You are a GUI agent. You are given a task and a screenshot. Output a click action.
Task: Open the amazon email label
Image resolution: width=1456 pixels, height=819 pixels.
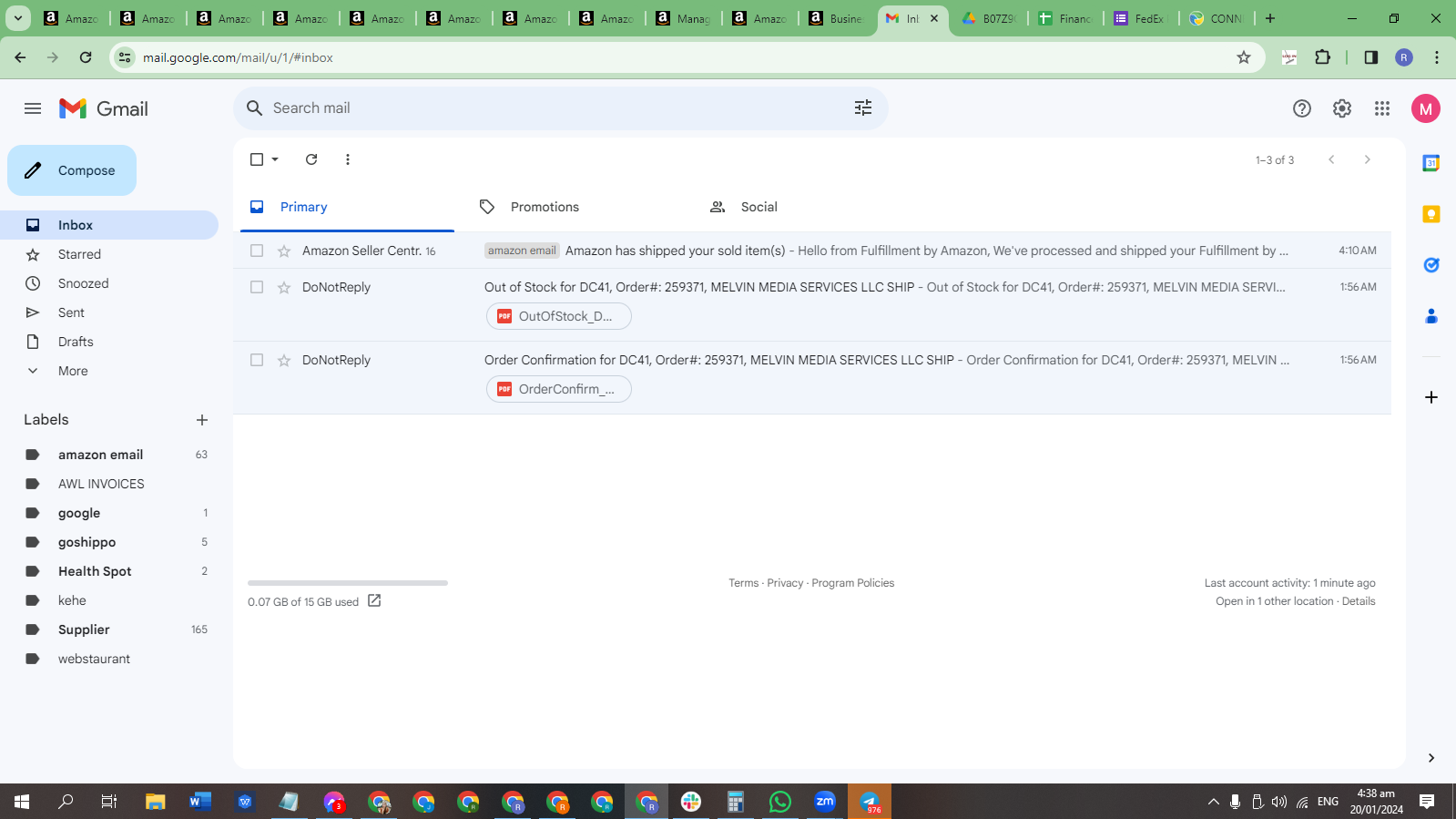109,455
